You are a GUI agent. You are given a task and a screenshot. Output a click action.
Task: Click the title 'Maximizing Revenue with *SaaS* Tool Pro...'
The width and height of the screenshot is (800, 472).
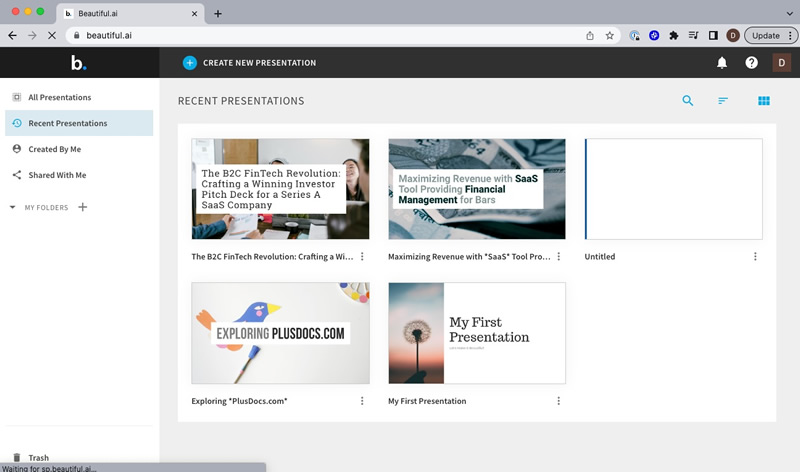coord(469,257)
